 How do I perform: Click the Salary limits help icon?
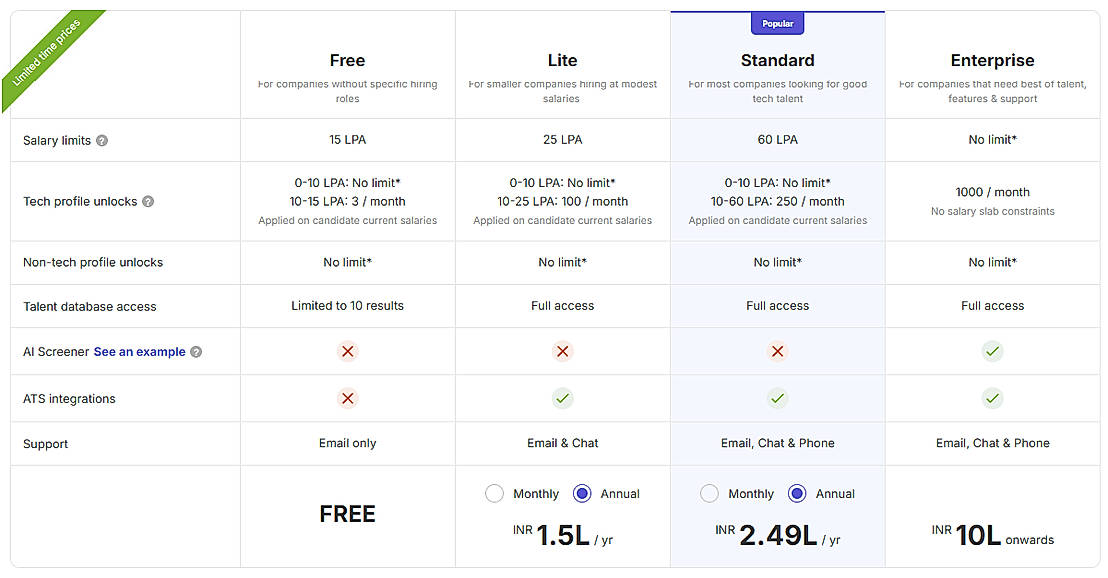click(102, 141)
